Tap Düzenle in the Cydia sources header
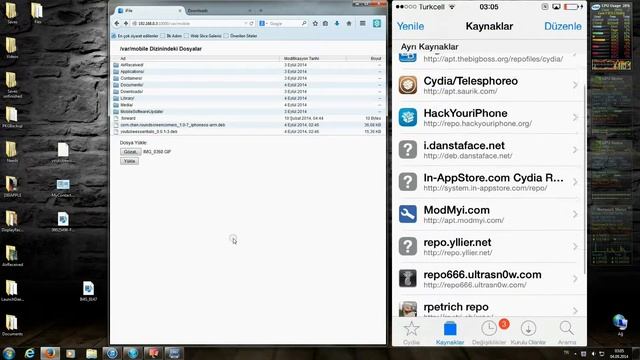 click(x=563, y=26)
